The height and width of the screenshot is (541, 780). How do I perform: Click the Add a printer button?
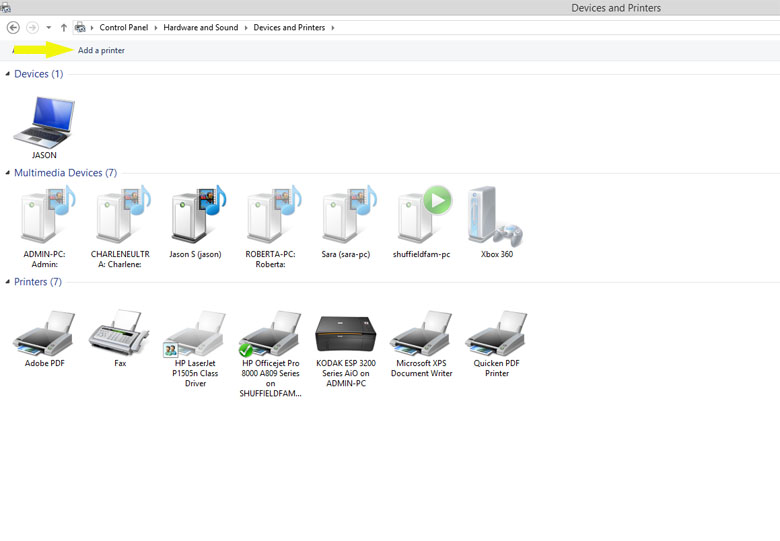[101, 50]
